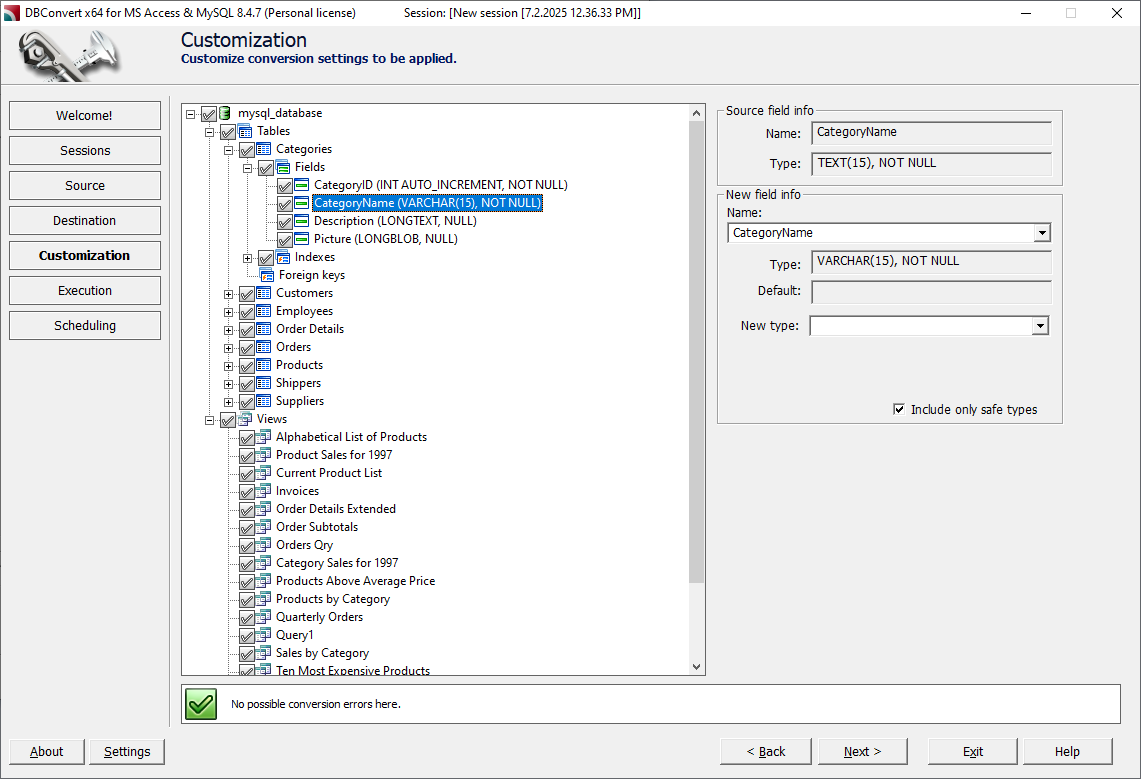Open the Settings dialog

126,751
